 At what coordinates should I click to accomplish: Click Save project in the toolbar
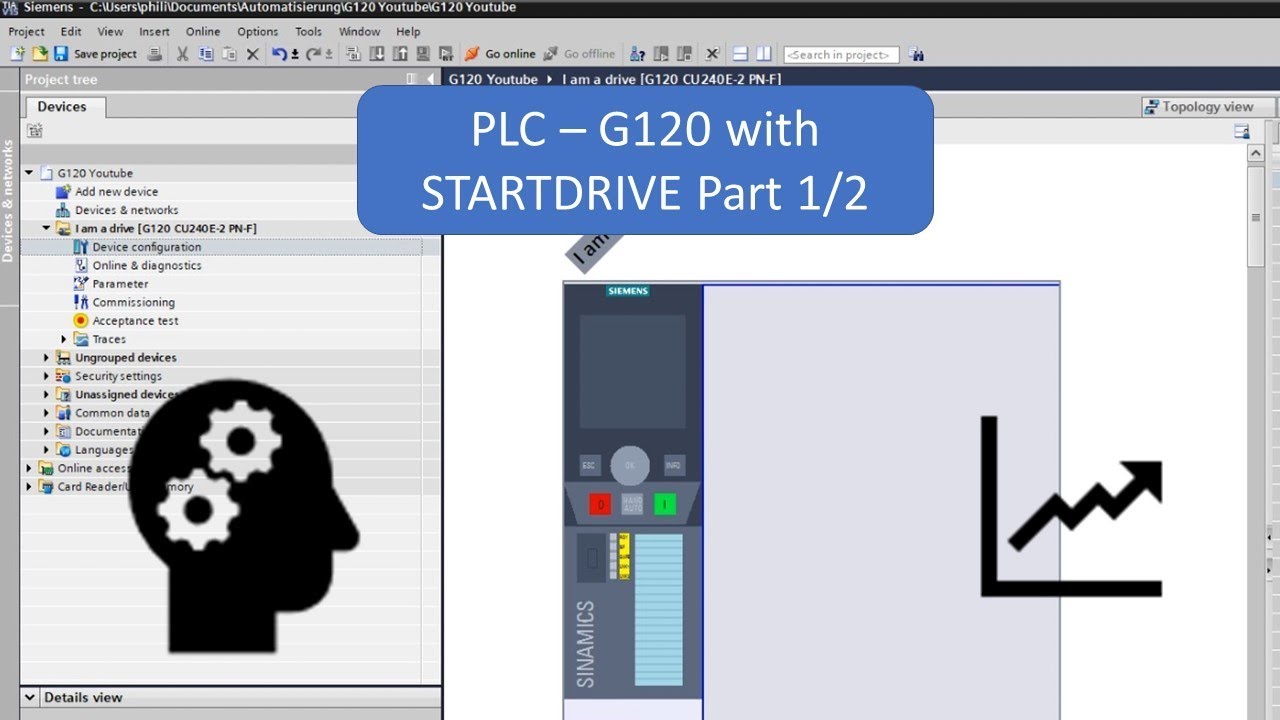pyautogui.click(x=95, y=54)
